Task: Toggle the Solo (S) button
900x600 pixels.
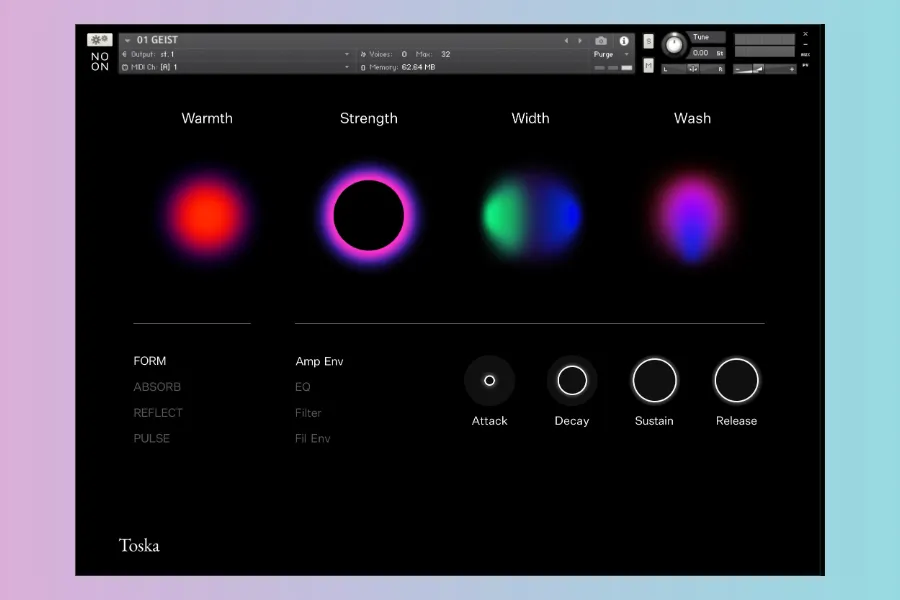Action: pos(649,41)
